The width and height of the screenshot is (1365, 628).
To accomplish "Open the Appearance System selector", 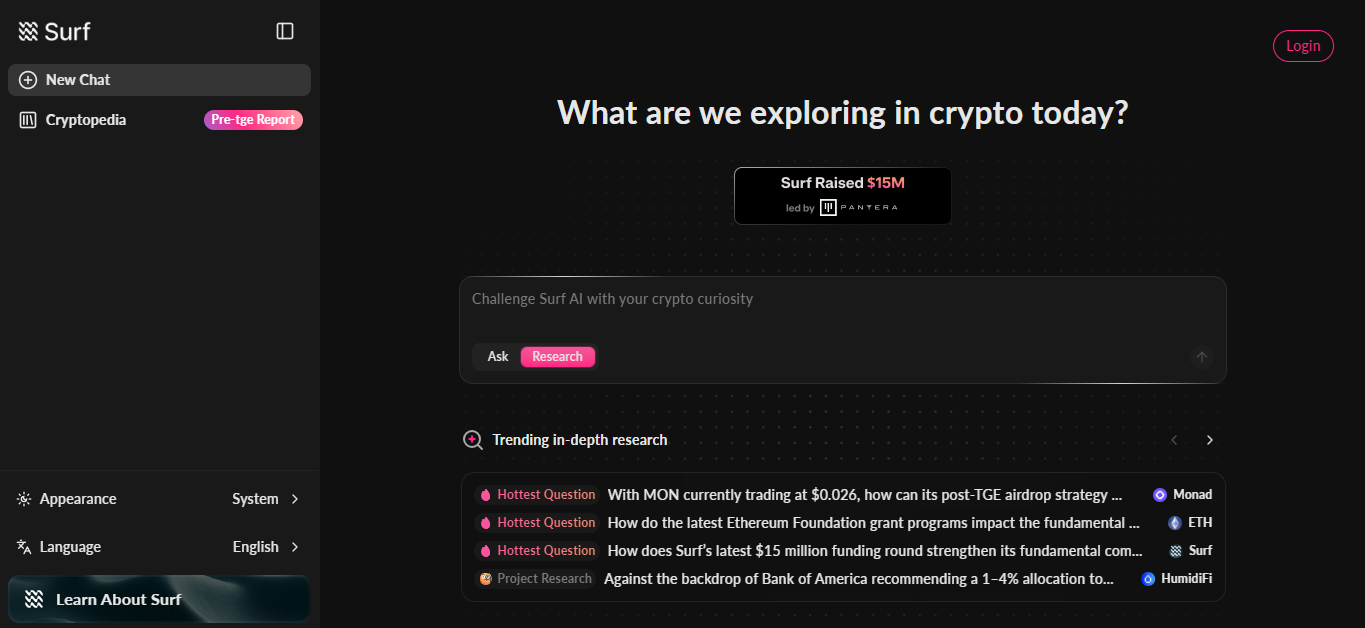I will click(265, 499).
